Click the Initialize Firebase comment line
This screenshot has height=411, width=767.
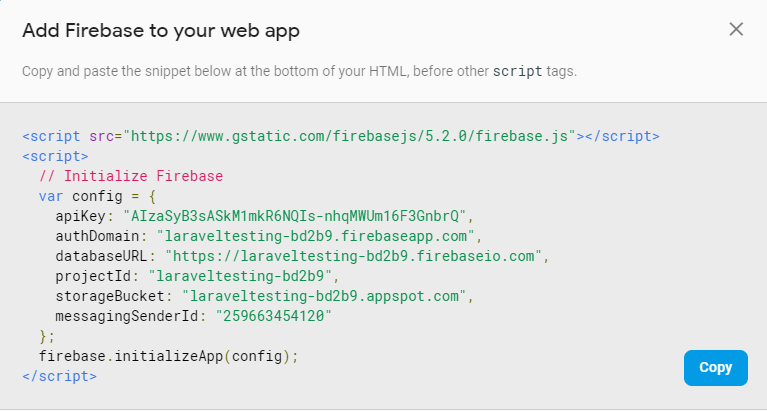coord(131,176)
